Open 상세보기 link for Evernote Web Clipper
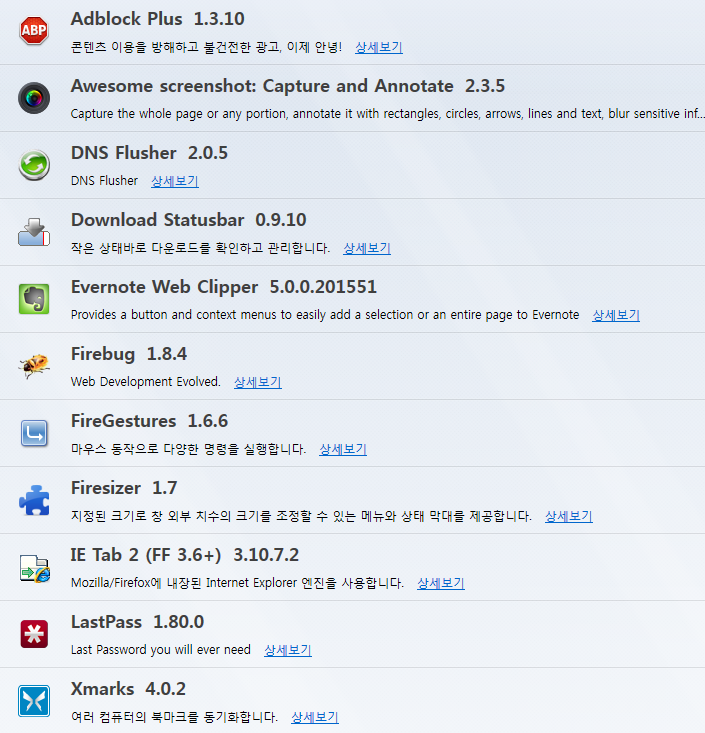This screenshot has height=733, width=705. click(616, 315)
